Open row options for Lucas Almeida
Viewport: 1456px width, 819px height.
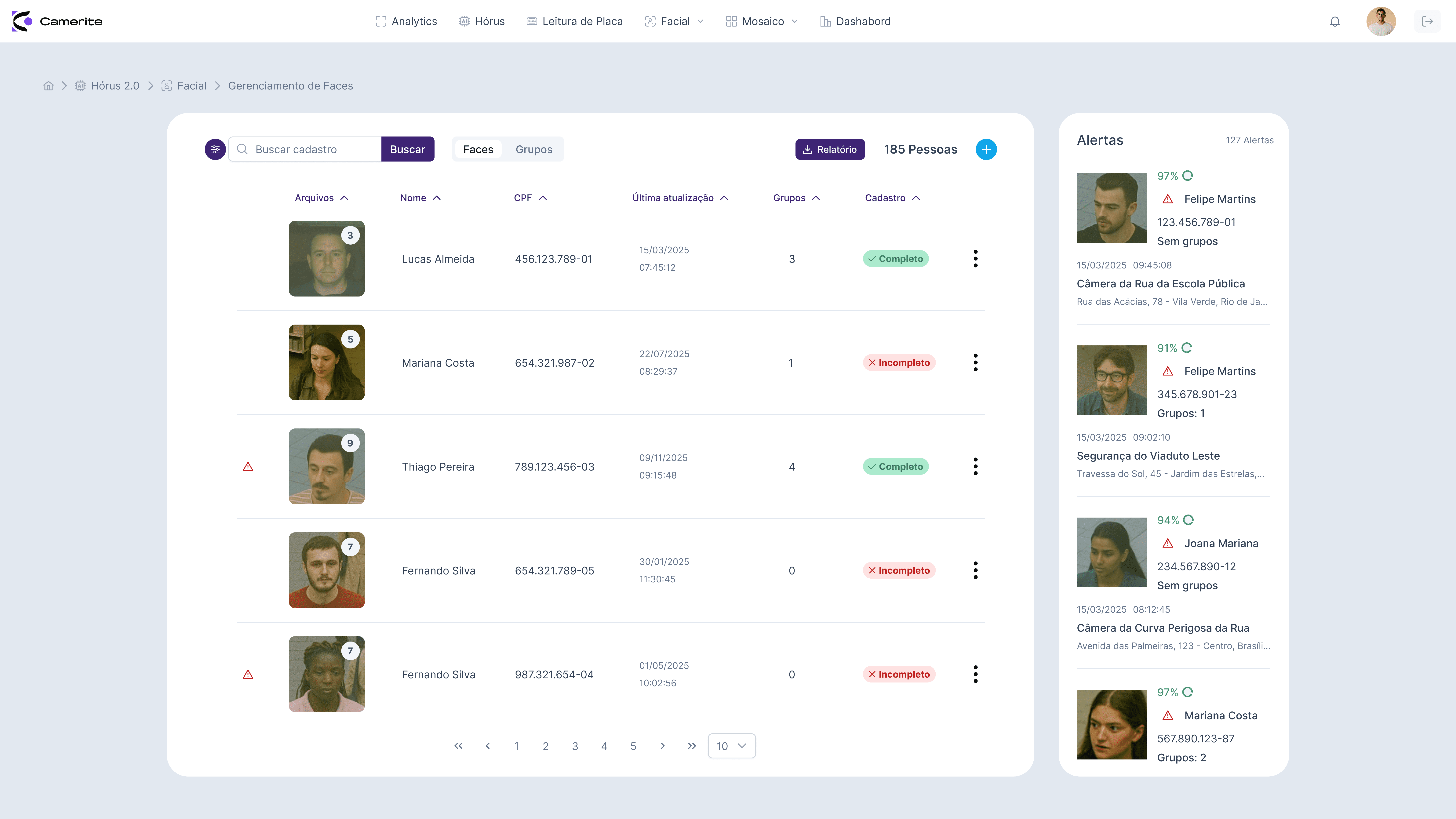(976, 259)
